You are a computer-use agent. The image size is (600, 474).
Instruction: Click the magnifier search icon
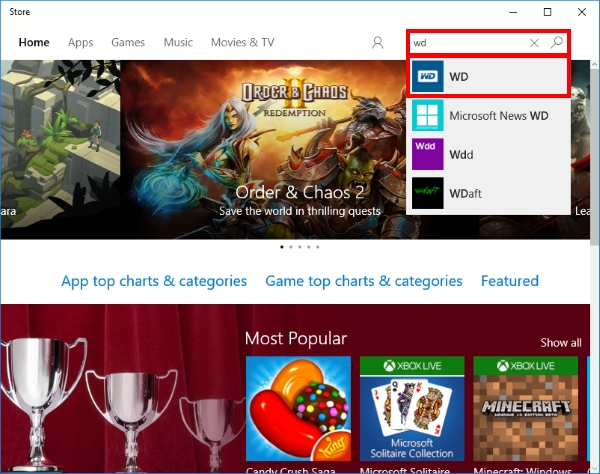pos(557,42)
